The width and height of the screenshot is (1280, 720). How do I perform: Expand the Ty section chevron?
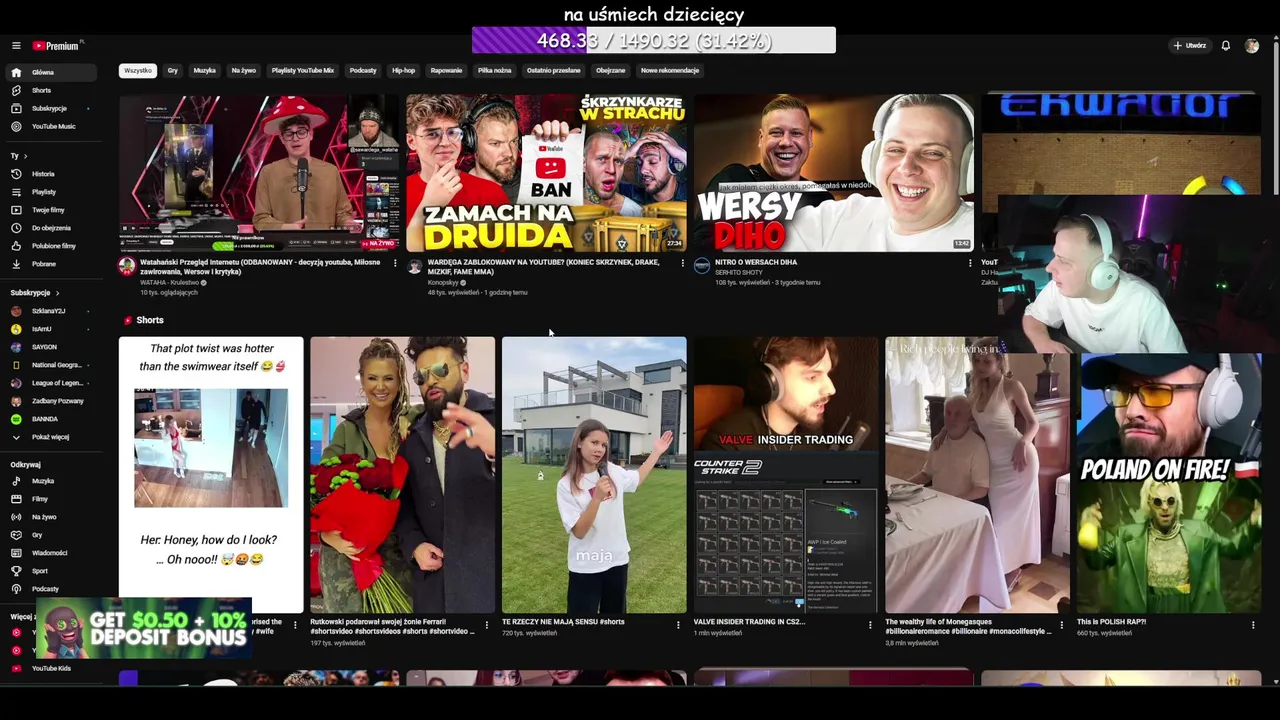tap(25, 156)
